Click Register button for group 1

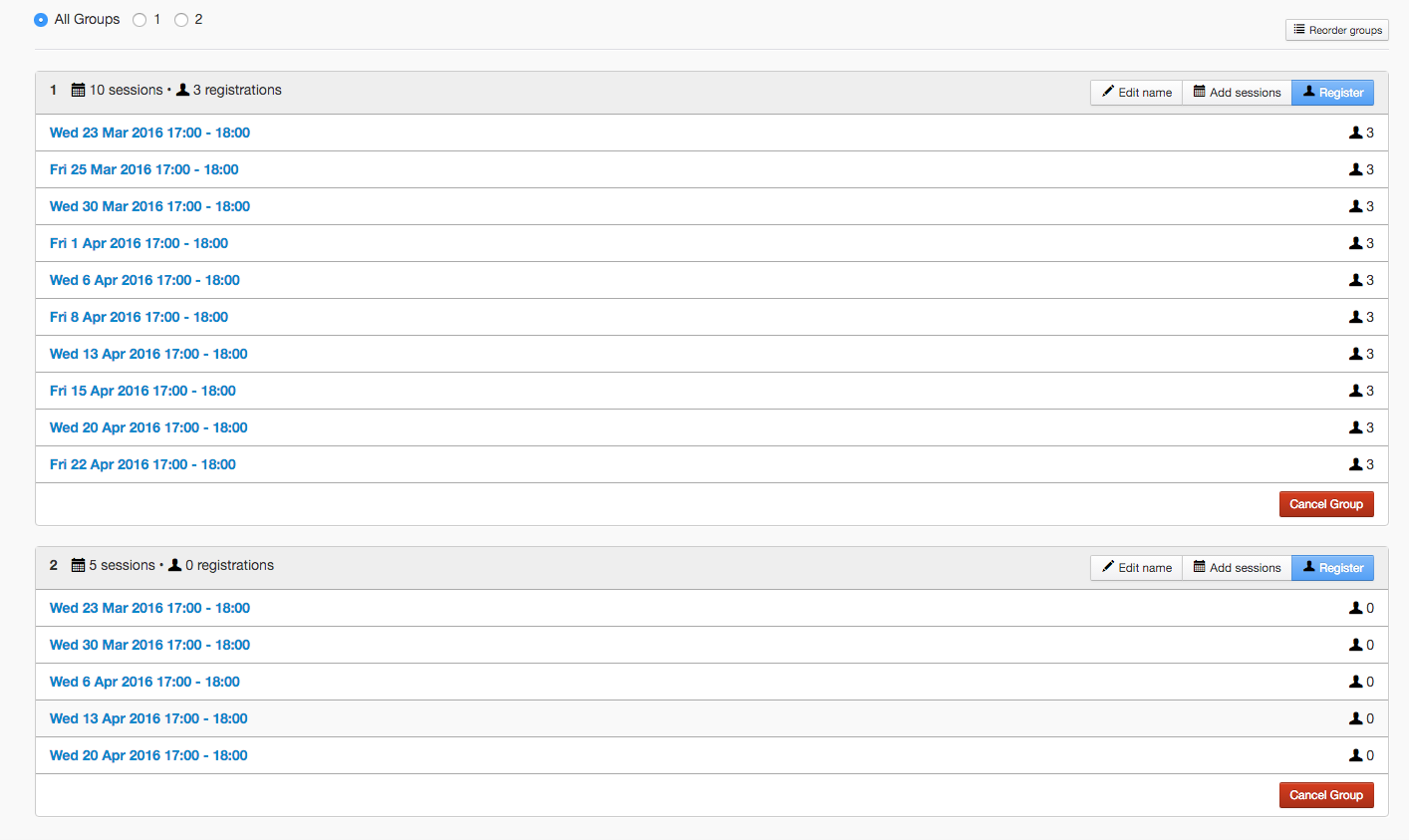[x=1332, y=93]
